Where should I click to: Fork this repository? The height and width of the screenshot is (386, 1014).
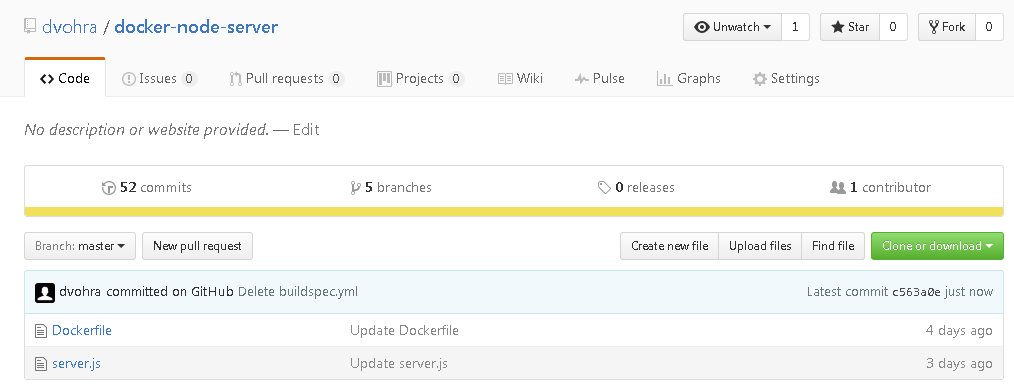[x=947, y=27]
